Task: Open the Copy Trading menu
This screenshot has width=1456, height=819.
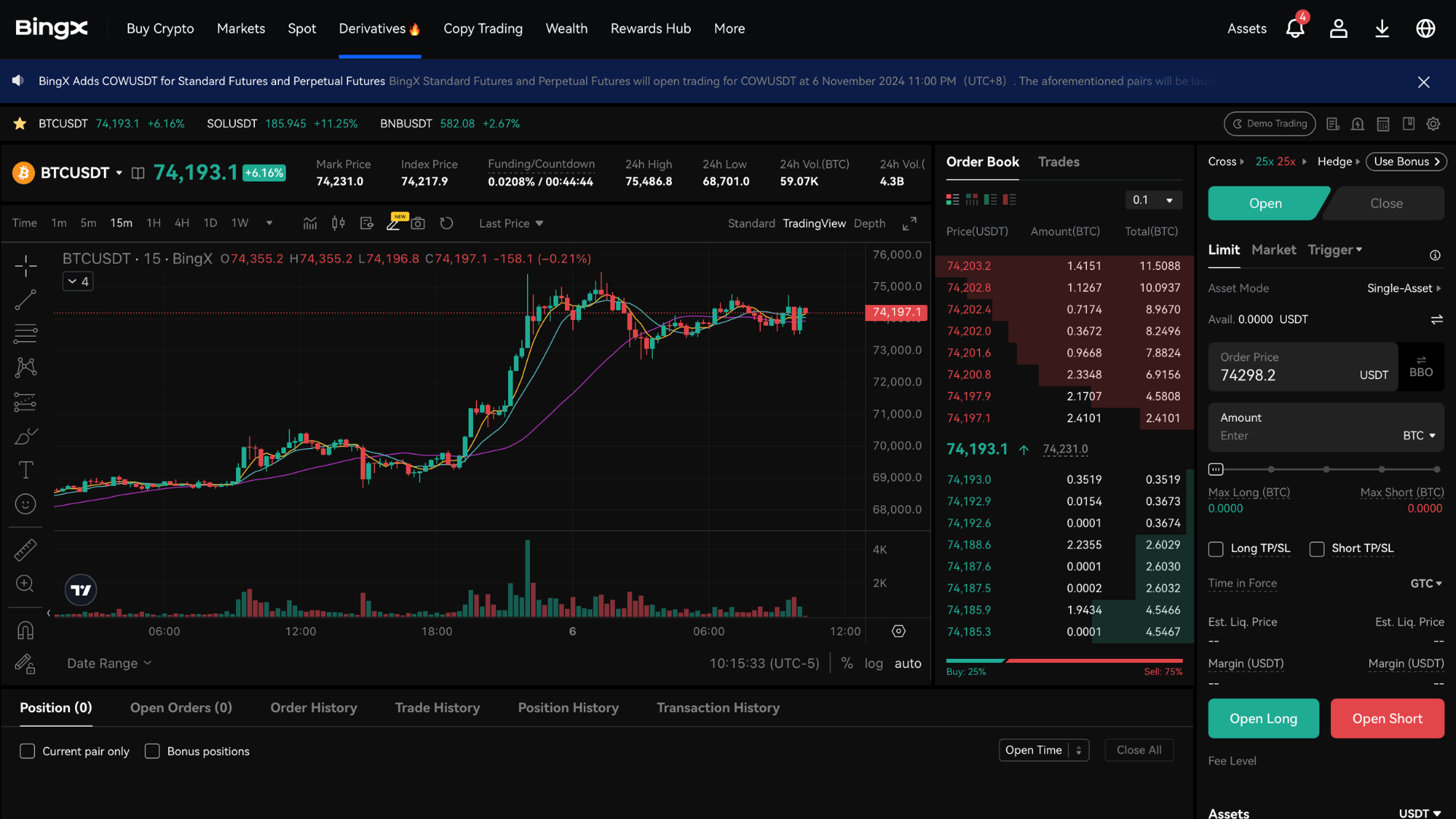Action: point(483,28)
